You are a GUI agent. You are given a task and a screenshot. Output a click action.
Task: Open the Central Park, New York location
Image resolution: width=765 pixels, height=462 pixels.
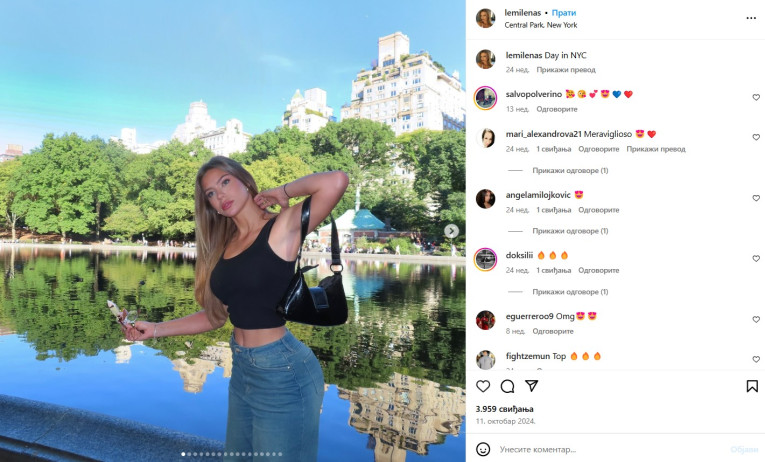click(x=541, y=25)
